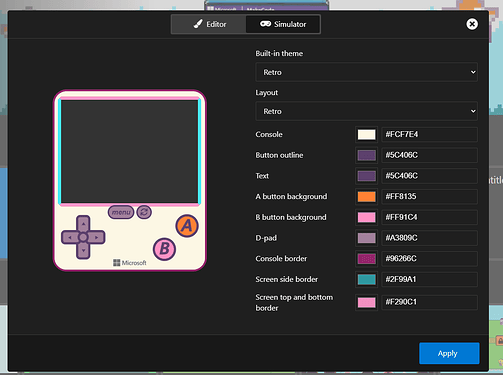Click the Button outline color swatch
This screenshot has width=503, height=375.
pyautogui.click(x=366, y=155)
